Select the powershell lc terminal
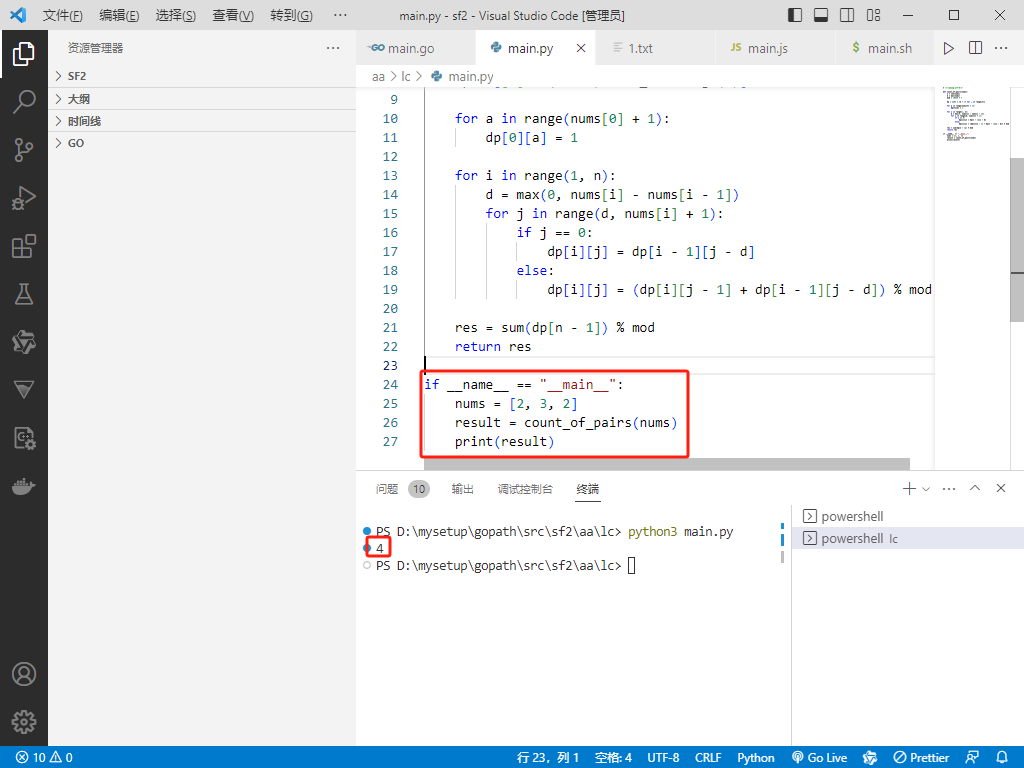1024x768 pixels. click(x=908, y=539)
